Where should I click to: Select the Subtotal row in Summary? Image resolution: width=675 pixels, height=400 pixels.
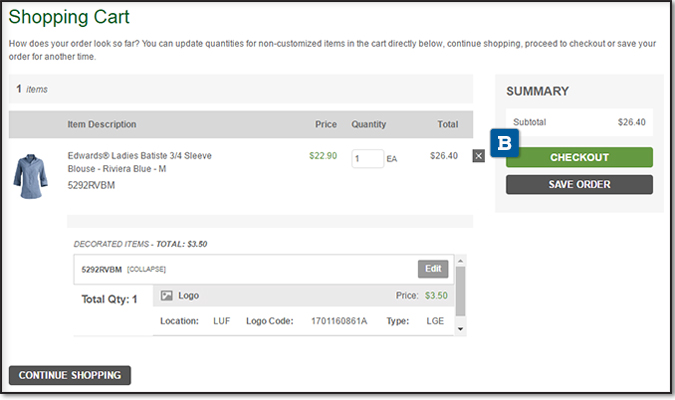point(579,122)
